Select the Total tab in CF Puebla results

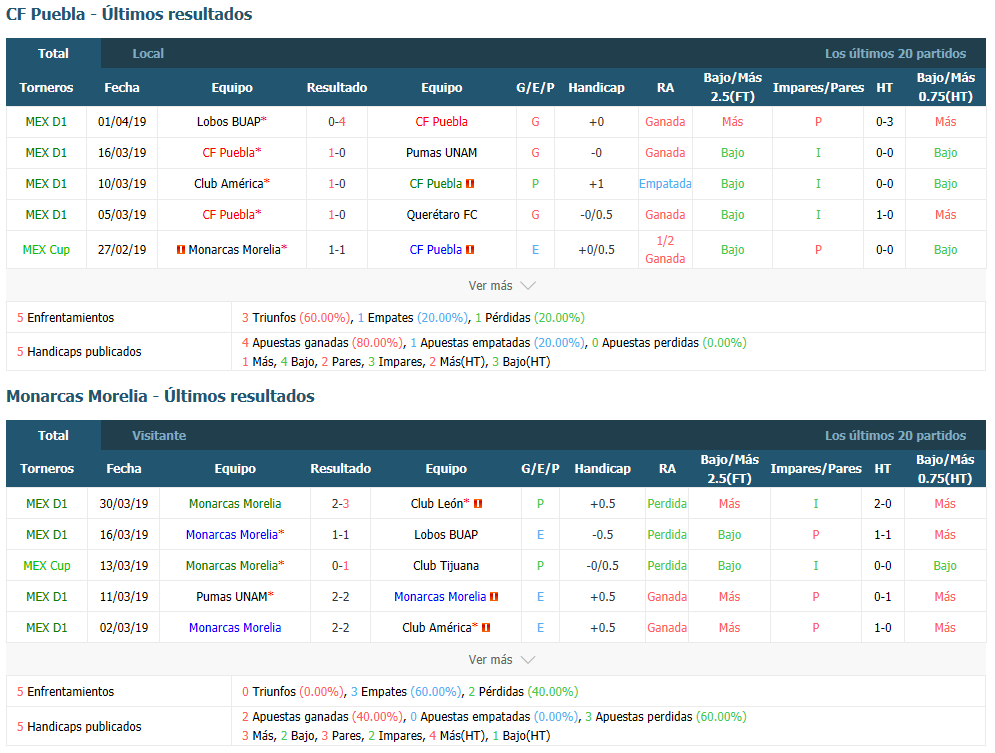[53, 53]
